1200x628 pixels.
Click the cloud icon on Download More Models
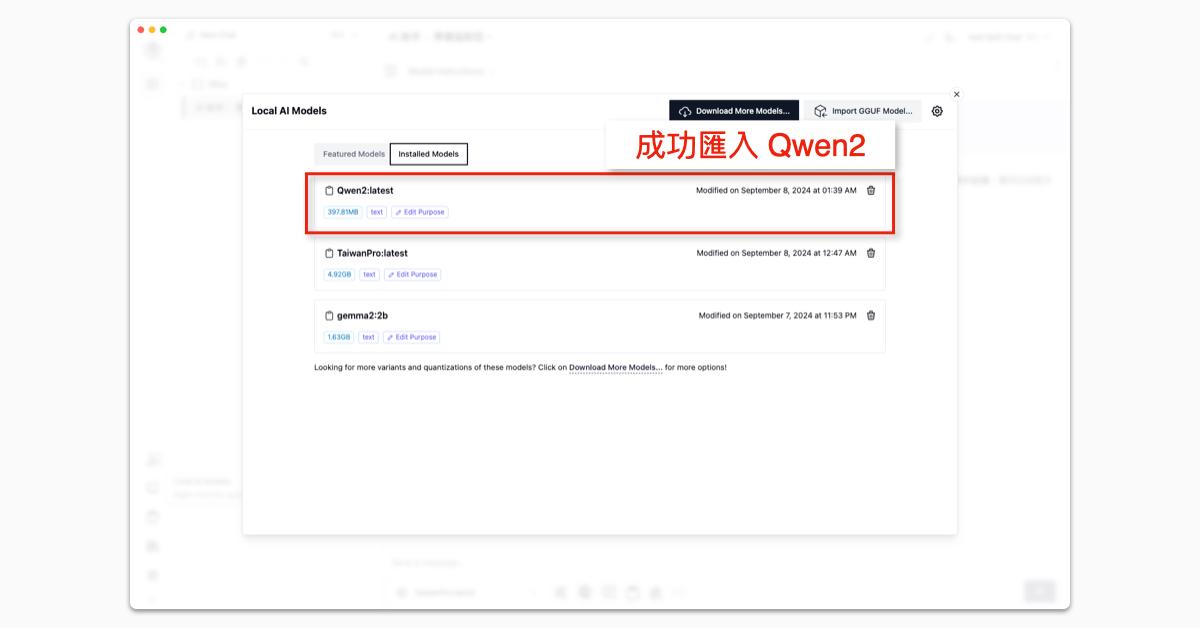(685, 111)
